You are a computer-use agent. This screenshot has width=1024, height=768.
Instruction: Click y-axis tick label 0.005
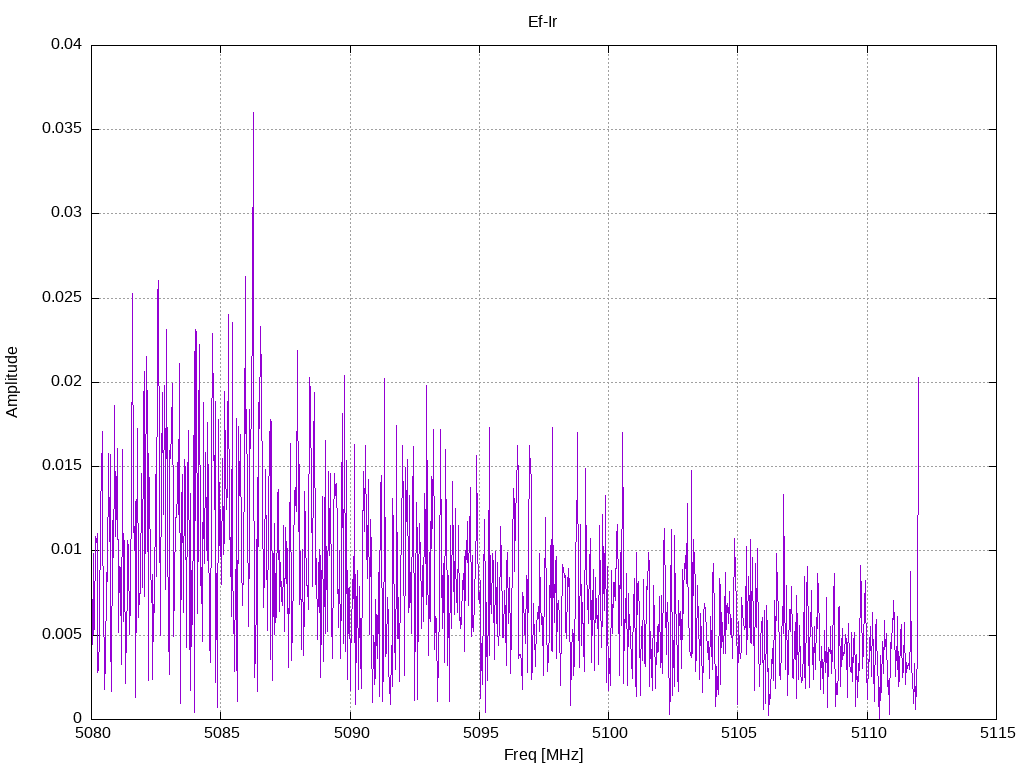(62, 634)
